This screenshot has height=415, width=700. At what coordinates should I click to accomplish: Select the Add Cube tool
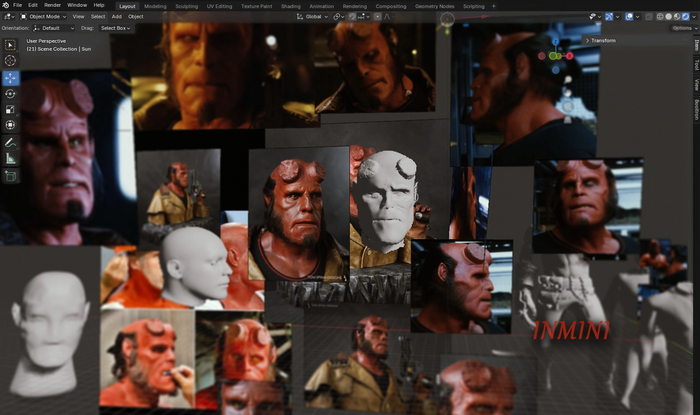[11, 176]
